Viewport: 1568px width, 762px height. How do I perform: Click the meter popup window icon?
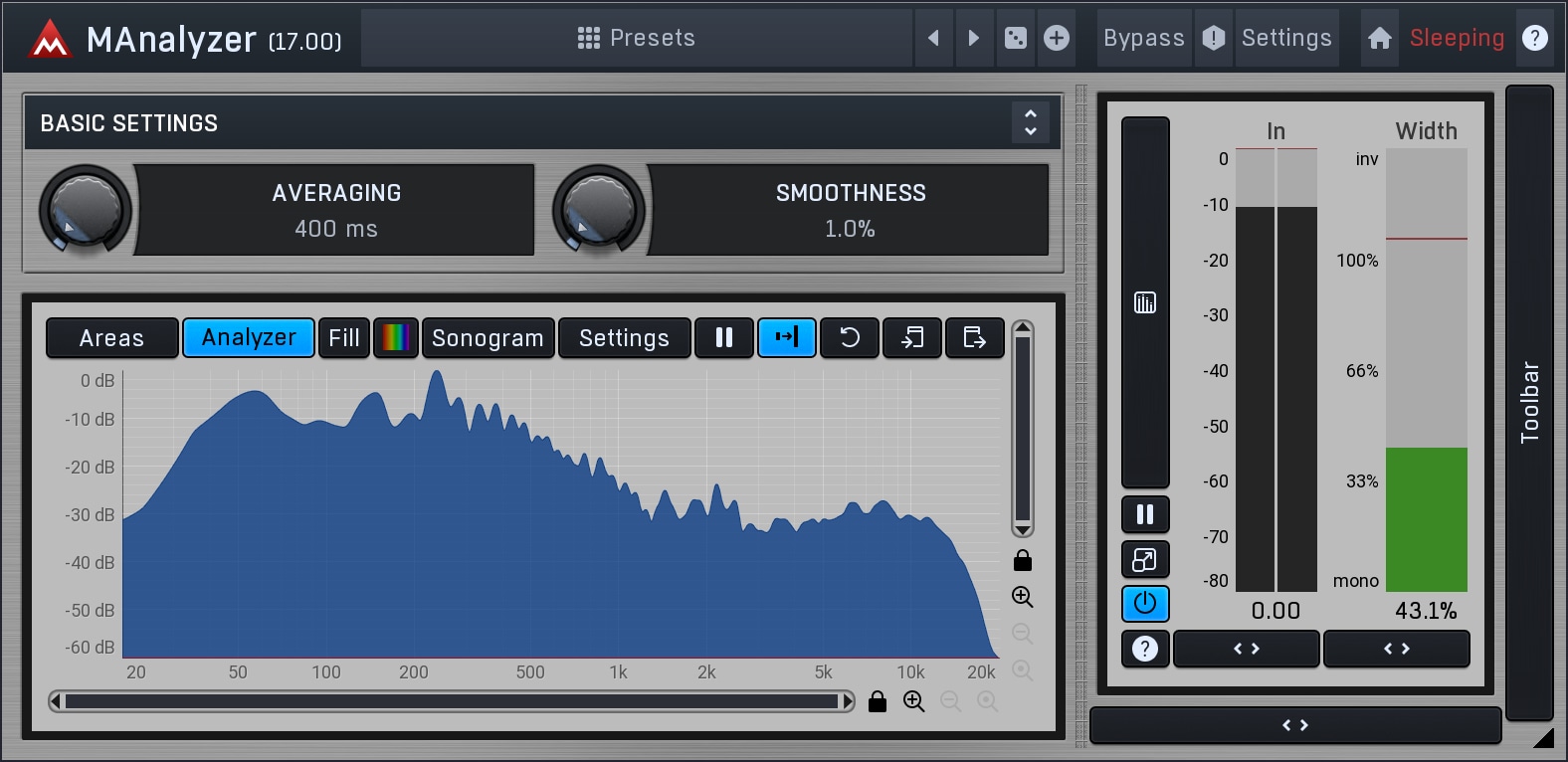pos(1145,560)
